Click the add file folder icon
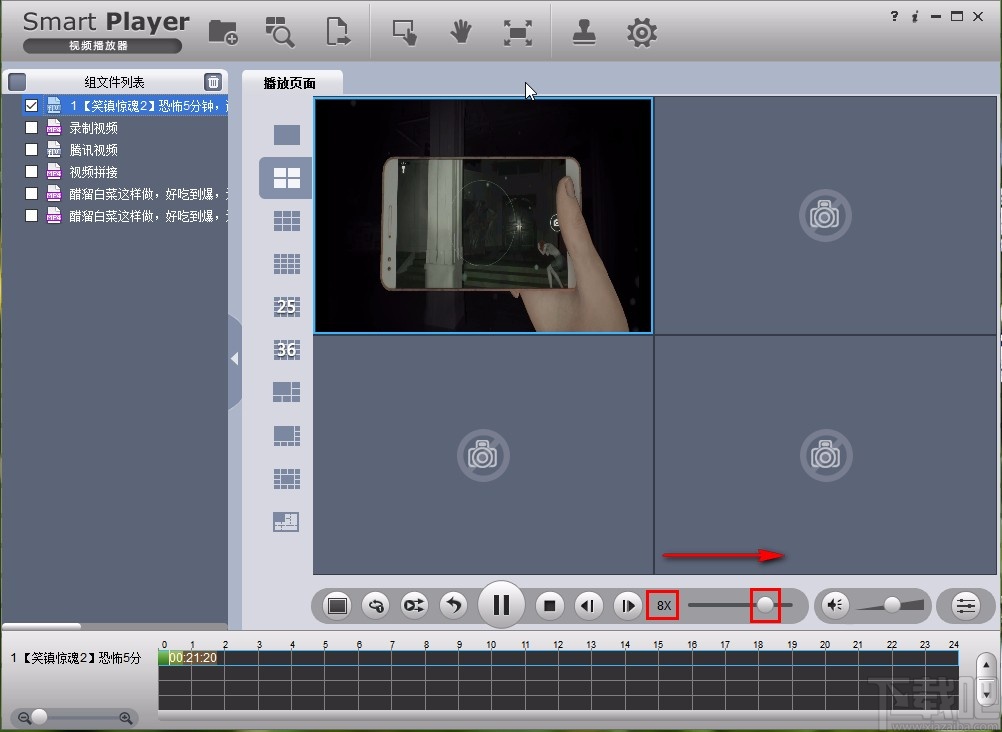Viewport: 1002px width, 732px height. coord(223,32)
